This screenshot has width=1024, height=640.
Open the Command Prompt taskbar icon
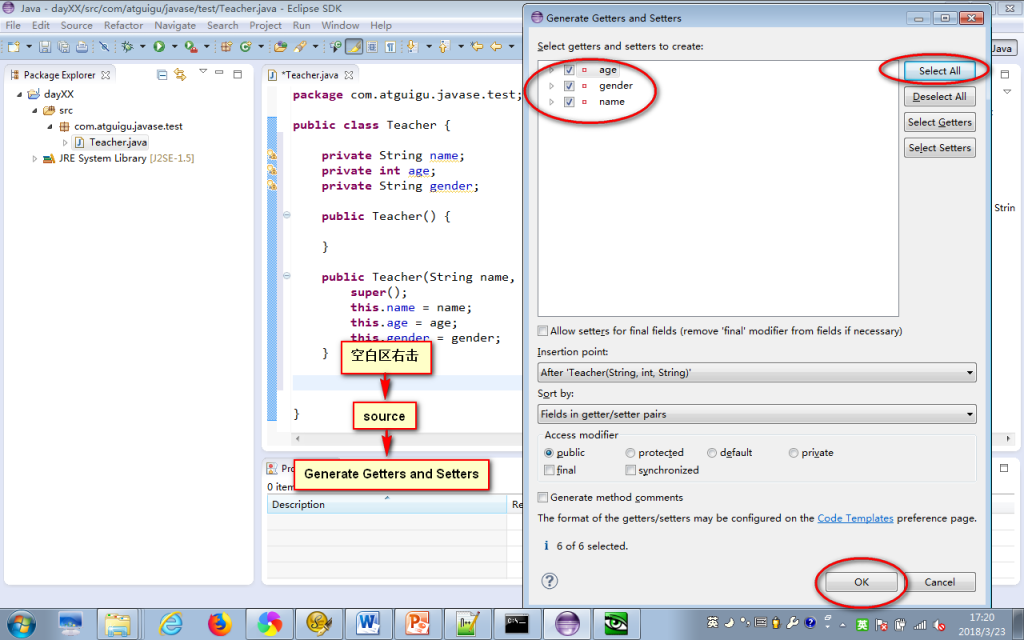tap(517, 624)
